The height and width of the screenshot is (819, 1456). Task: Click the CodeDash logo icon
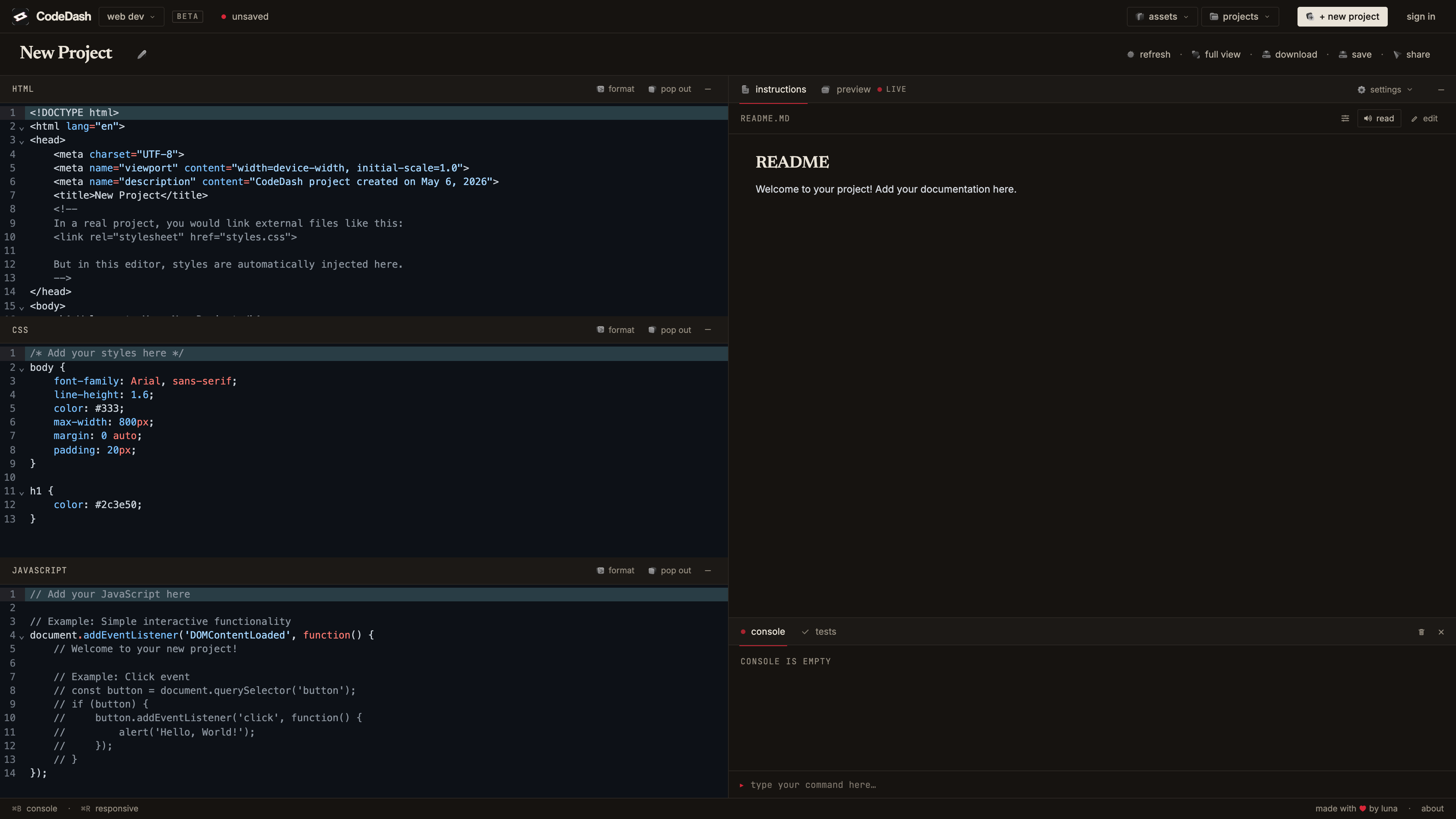(x=20, y=16)
